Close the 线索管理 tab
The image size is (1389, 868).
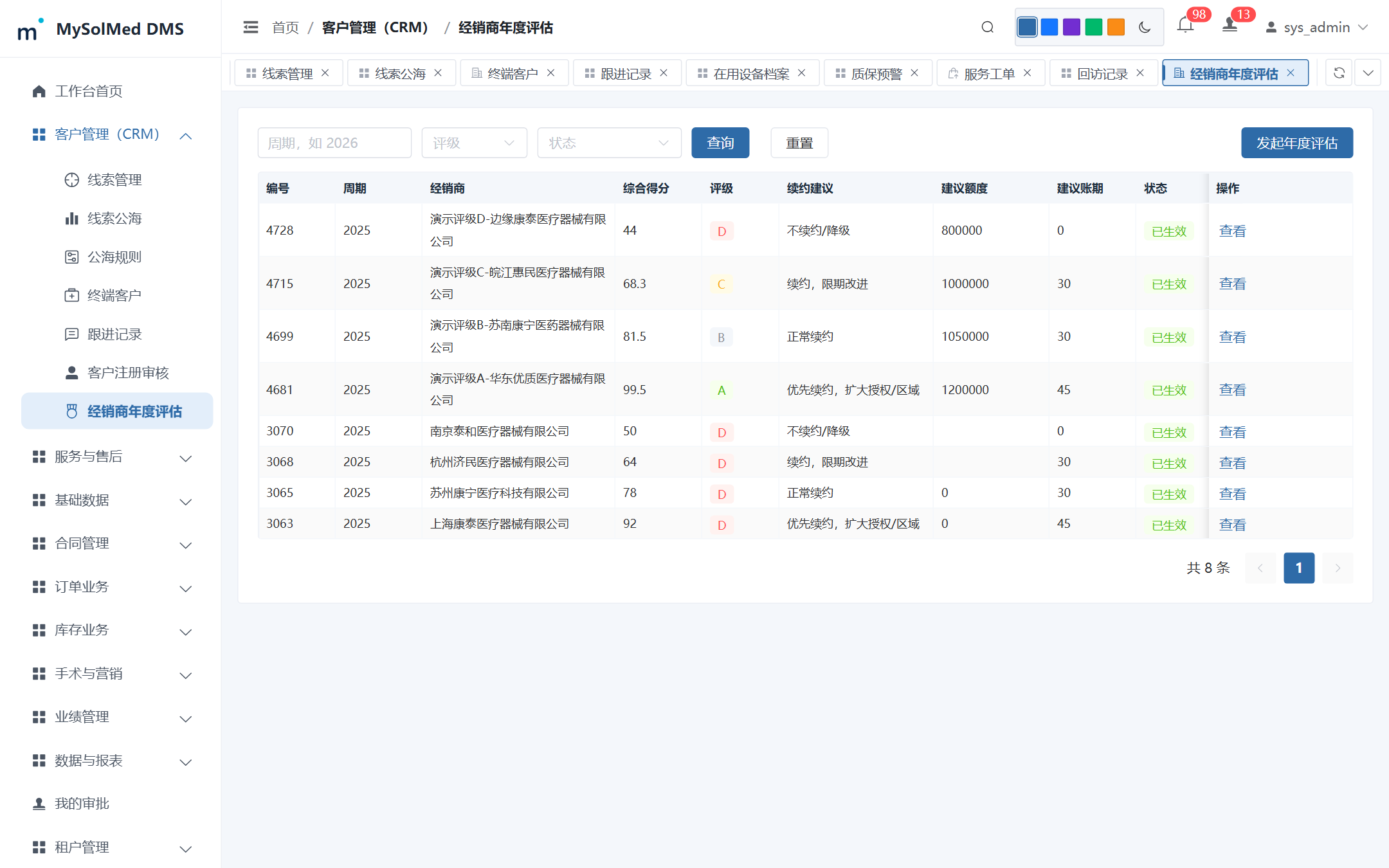point(325,73)
